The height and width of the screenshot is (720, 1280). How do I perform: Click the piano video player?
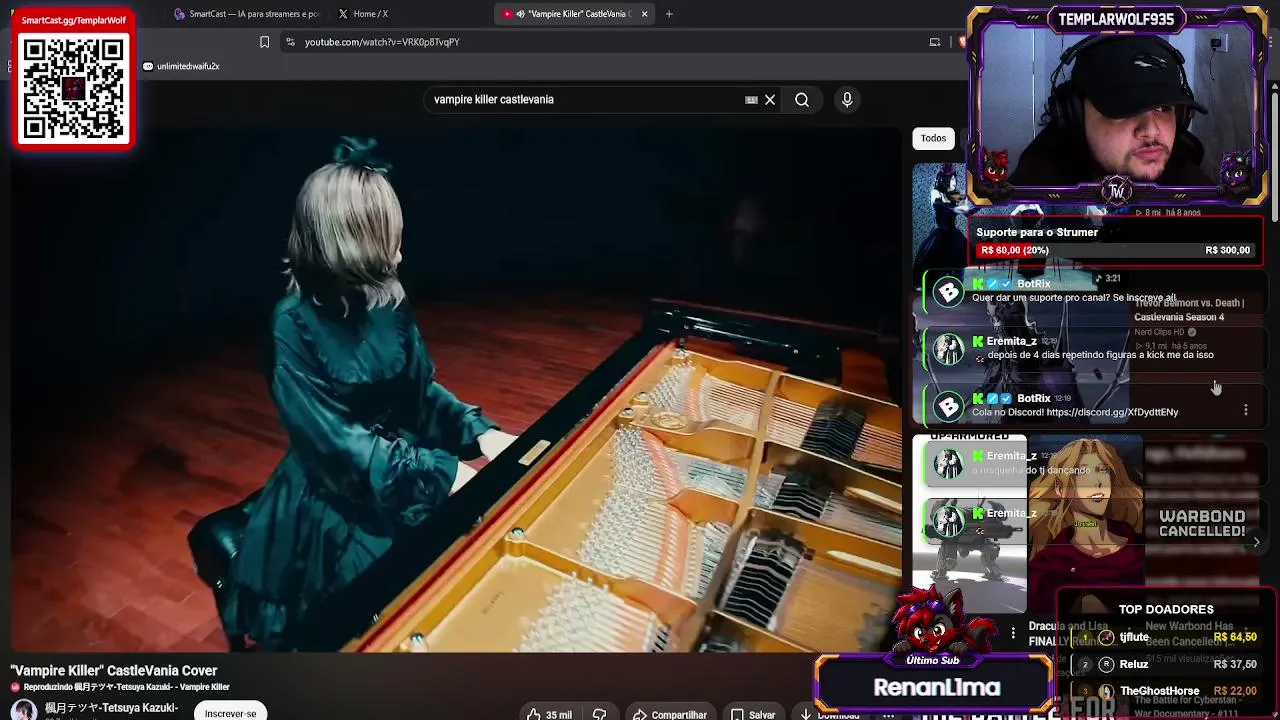pos(456,390)
